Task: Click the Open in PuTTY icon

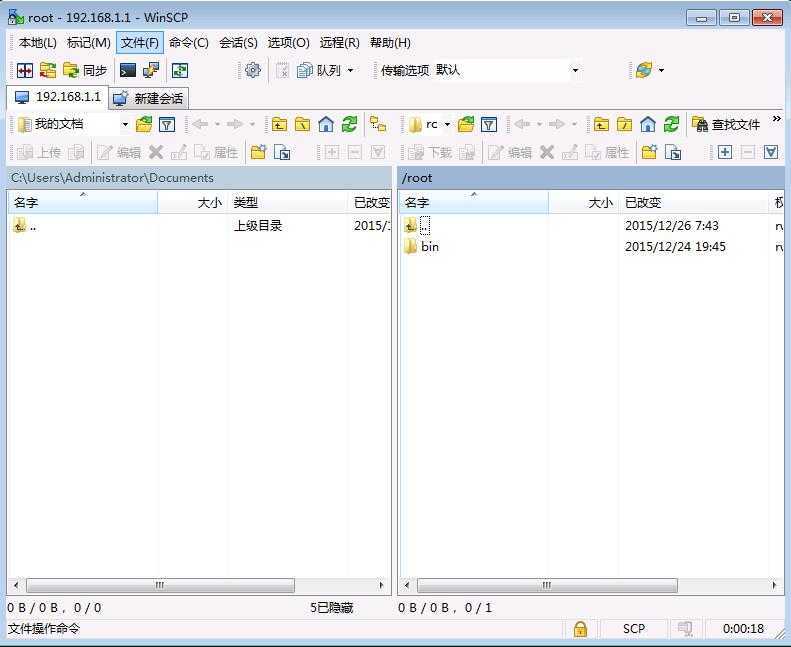Action: [x=151, y=70]
